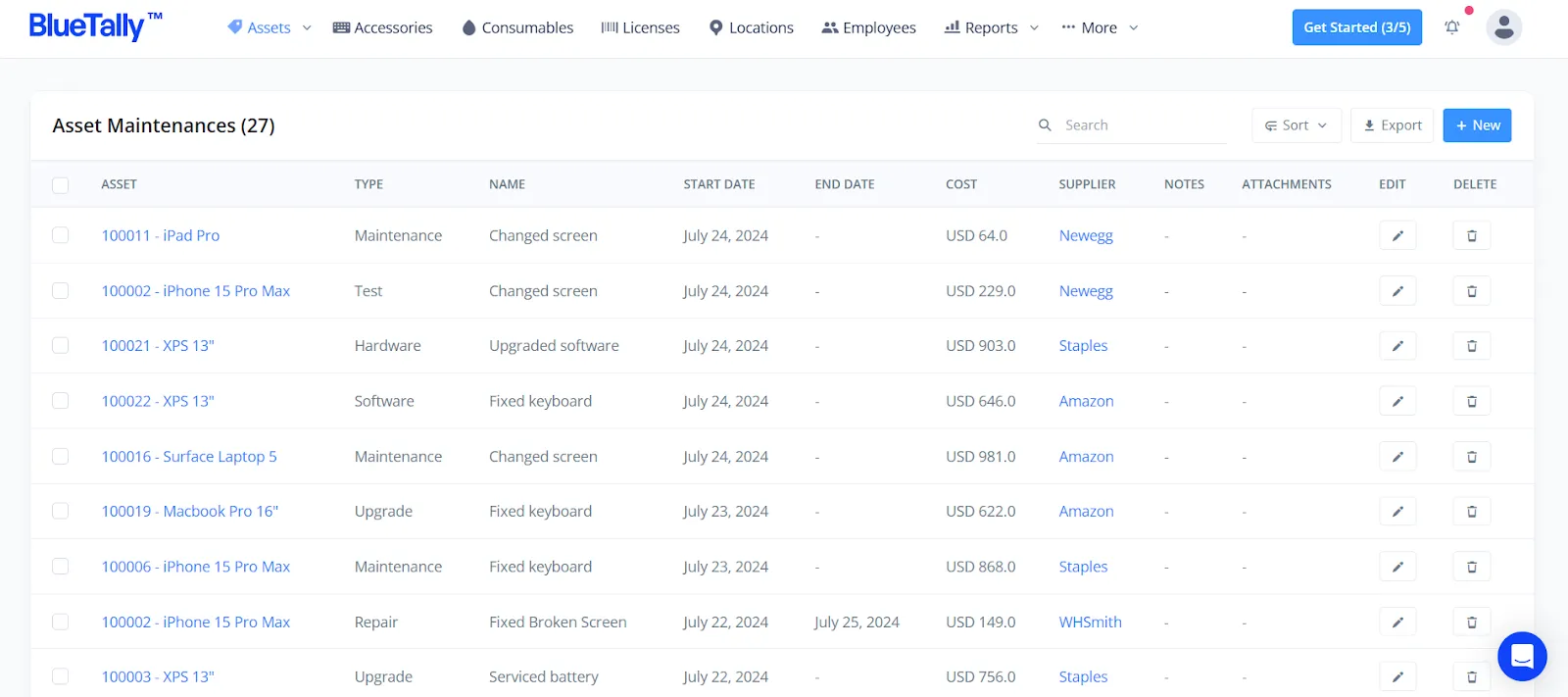Screen dimensions: 1568x697
Task: Click the end date July 25, 2024
Action: click(x=857, y=622)
